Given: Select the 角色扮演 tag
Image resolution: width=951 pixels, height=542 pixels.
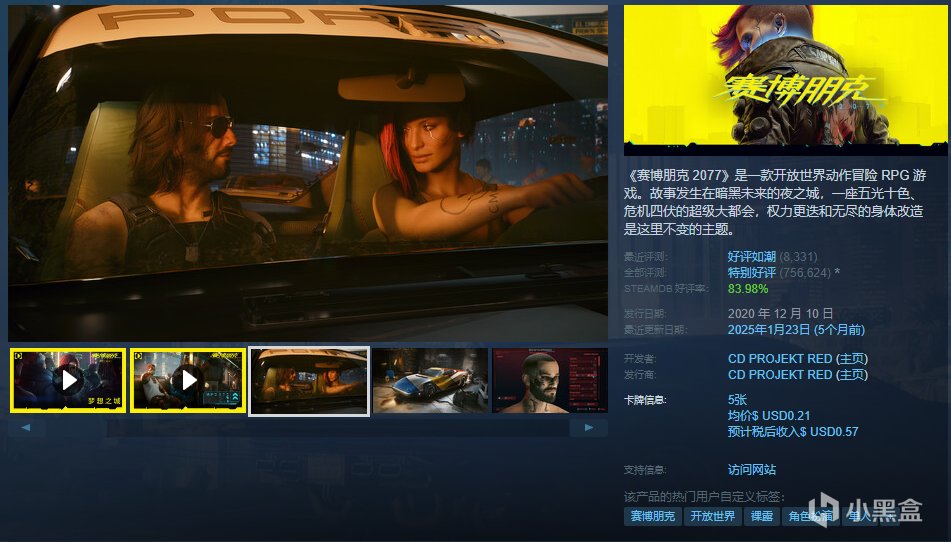Looking at the screenshot, I should (x=811, y=516).
